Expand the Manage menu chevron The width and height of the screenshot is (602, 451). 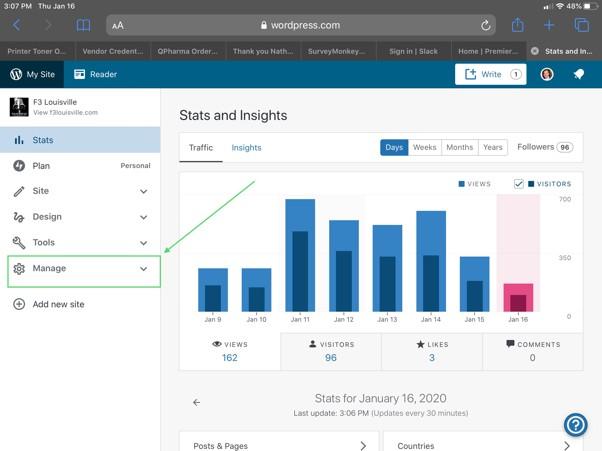(143, 269)
